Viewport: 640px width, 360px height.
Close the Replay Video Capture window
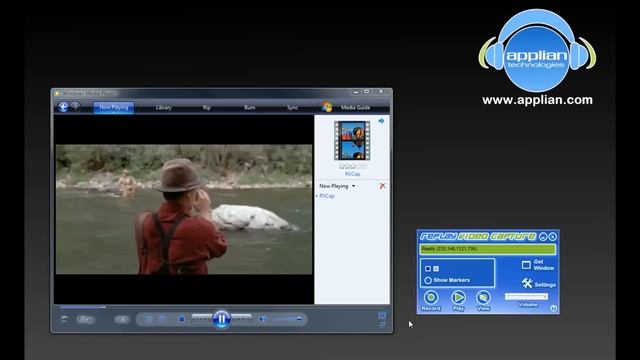[x=553, y=237]
